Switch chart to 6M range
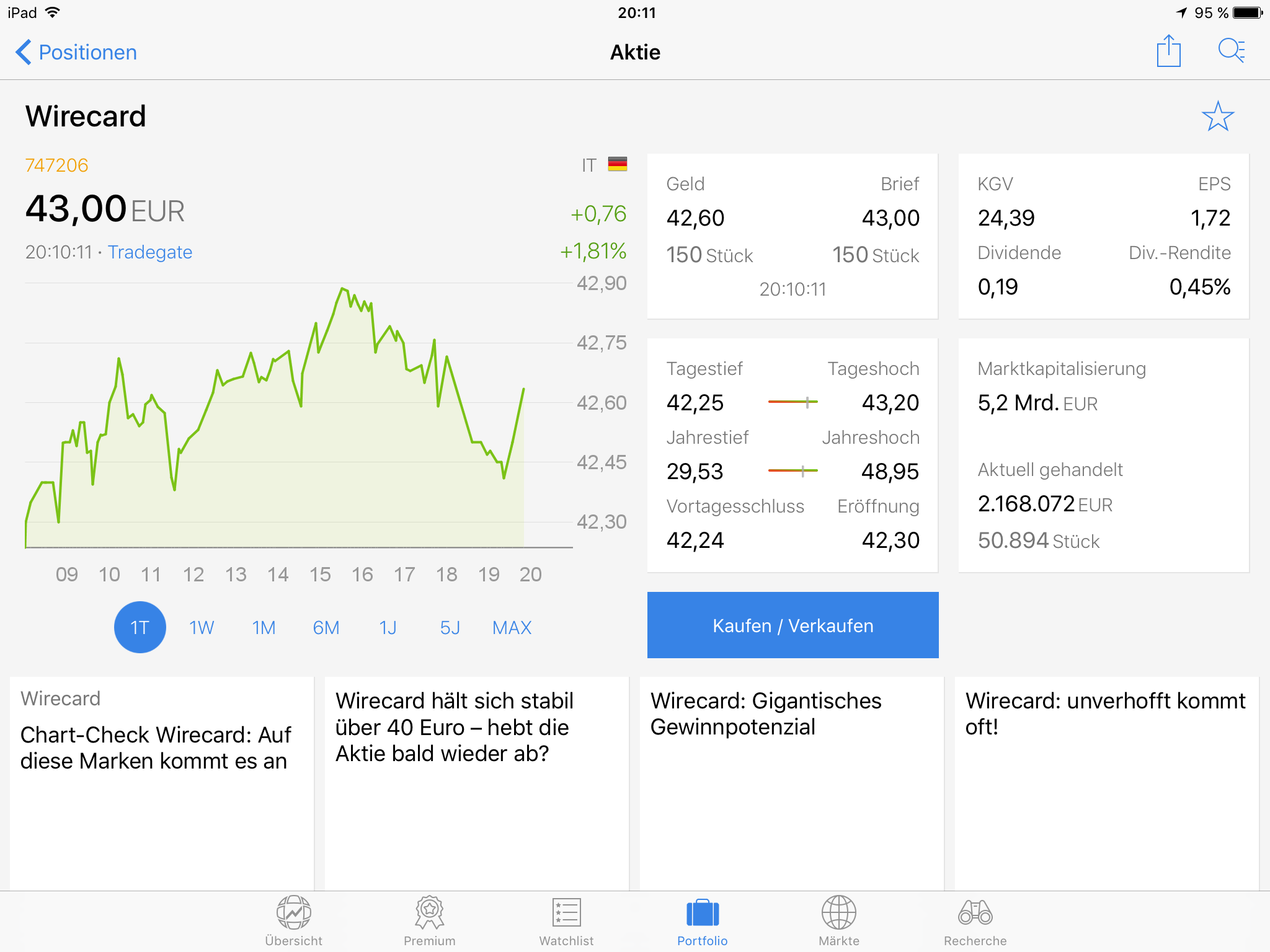Viewport: 1270px width, 952px height. pyautogui.click(x=326, y=628)
